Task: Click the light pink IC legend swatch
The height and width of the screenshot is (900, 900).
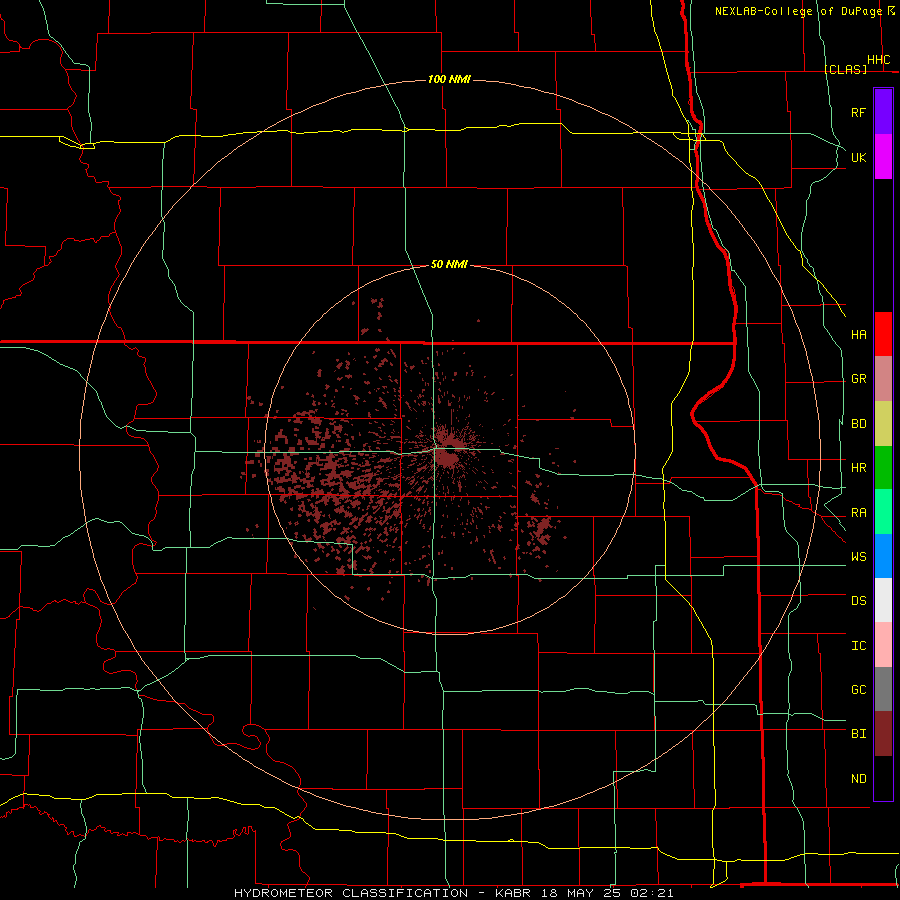Action: pos(883,645)
